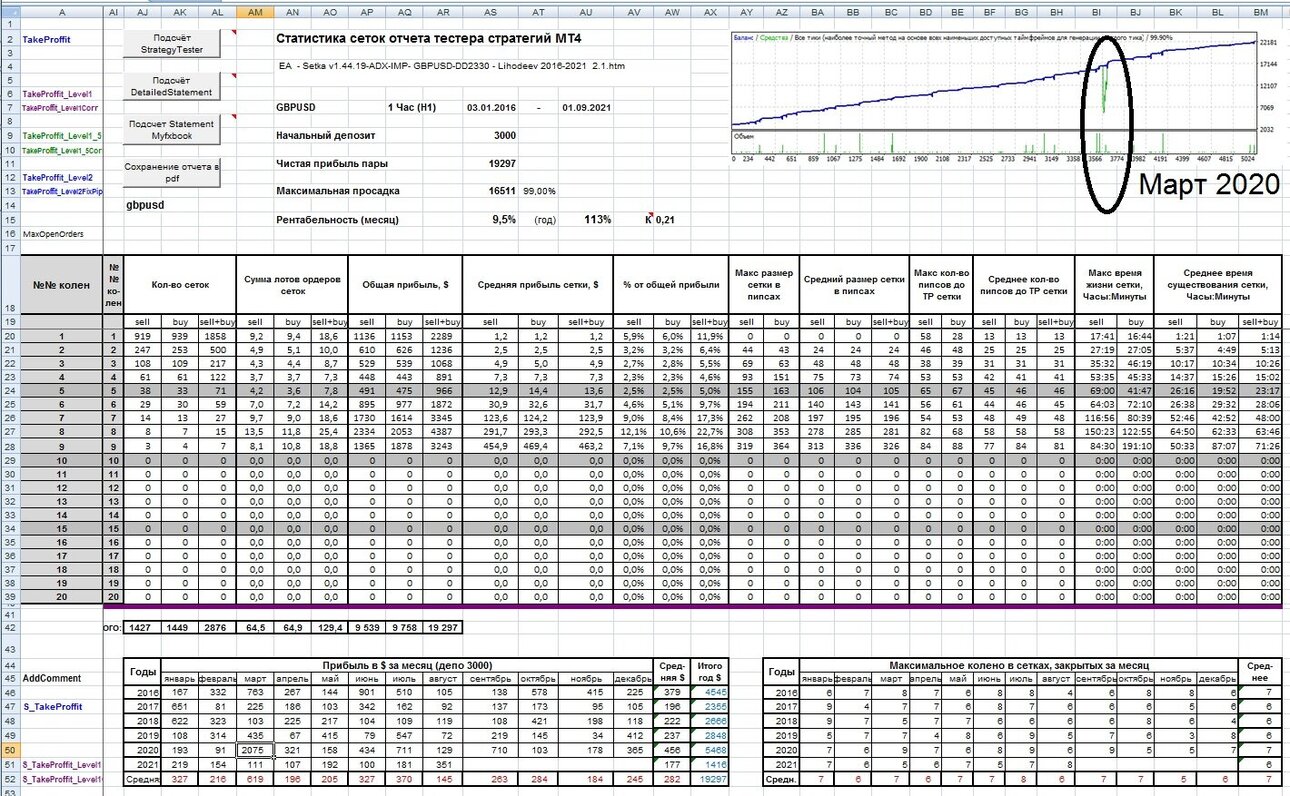Screen dimensions: 1290x796
Task: Select column header A
Action: (62, 12)
